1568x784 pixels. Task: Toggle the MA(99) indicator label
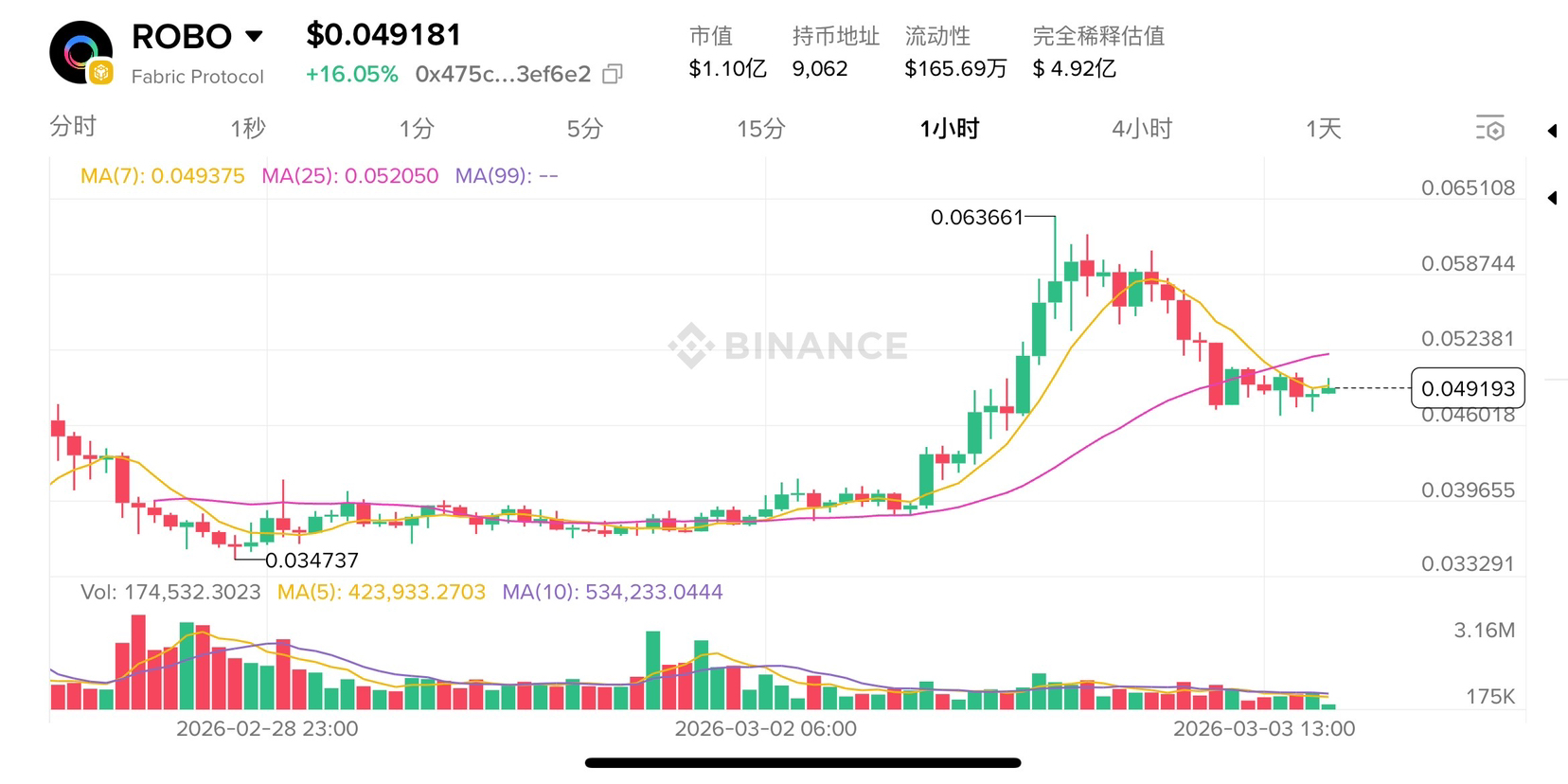(x=506, y=176)
